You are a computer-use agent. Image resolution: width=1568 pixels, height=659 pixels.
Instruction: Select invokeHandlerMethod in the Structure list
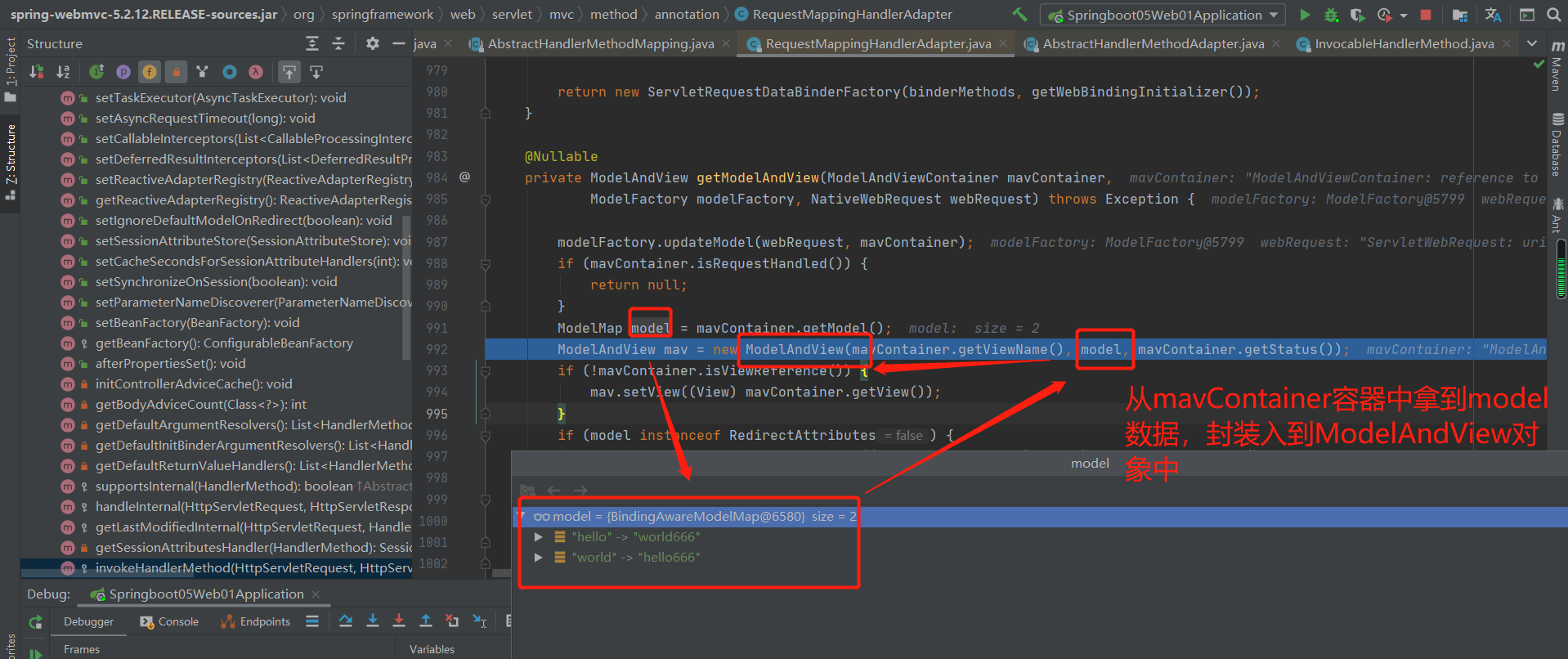point(217,567)
